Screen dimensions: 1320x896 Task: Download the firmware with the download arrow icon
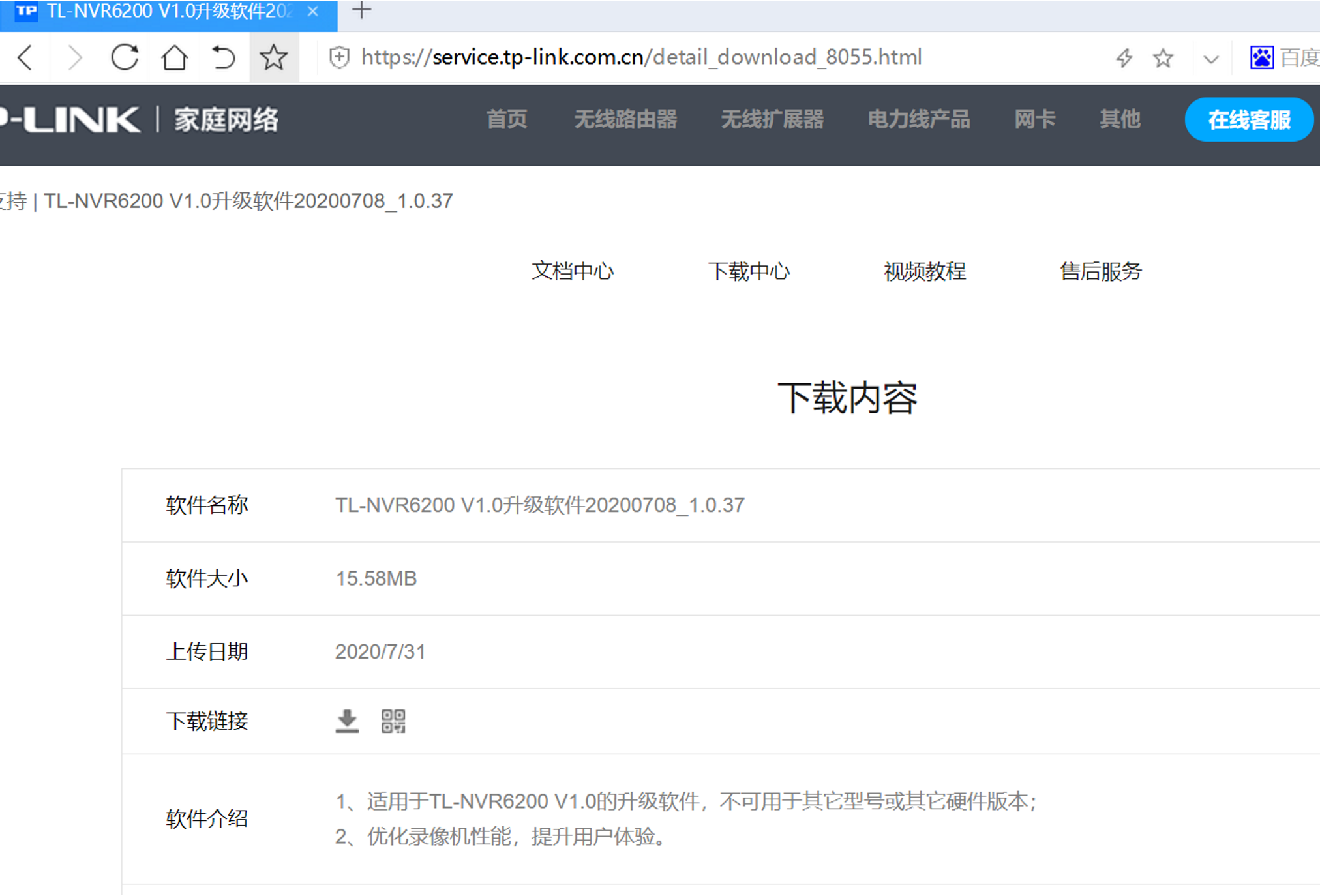coord(347,721)
